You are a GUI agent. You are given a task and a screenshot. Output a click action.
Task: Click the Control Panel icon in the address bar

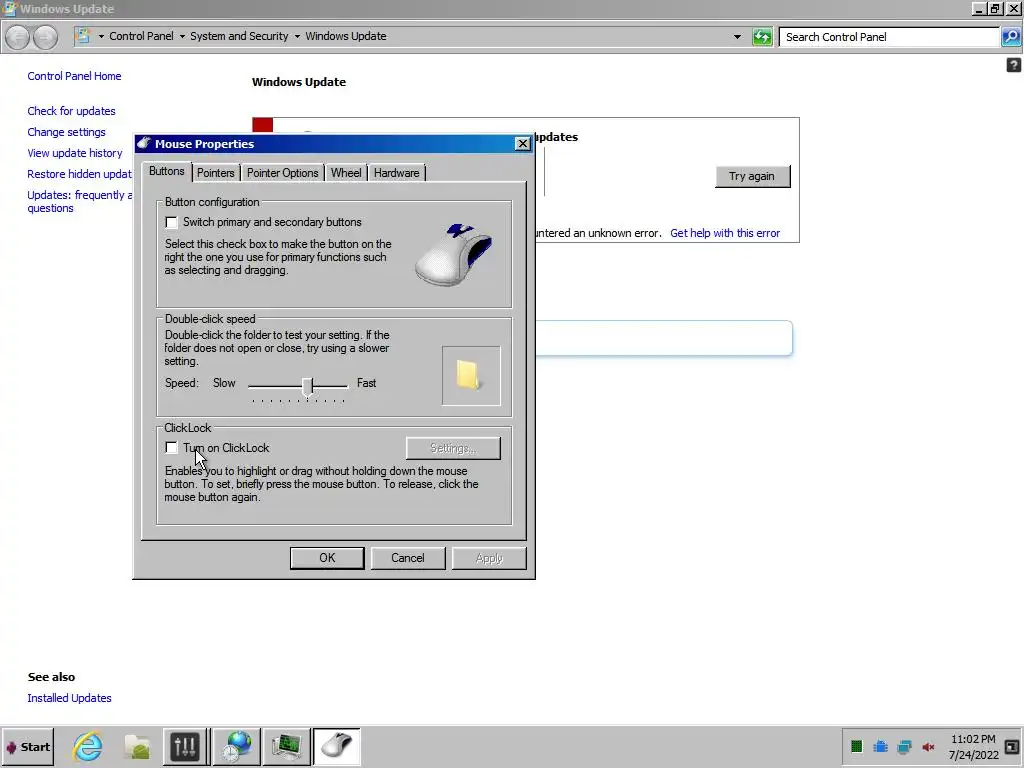(83, 36)
